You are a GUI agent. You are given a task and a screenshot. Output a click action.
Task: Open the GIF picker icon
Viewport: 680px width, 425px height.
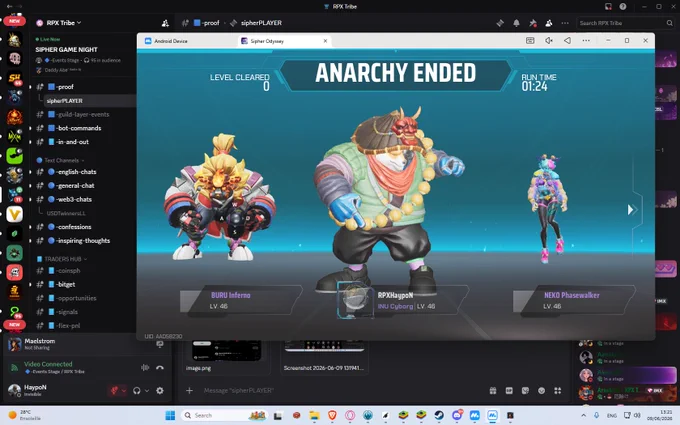tap(509, 391)
